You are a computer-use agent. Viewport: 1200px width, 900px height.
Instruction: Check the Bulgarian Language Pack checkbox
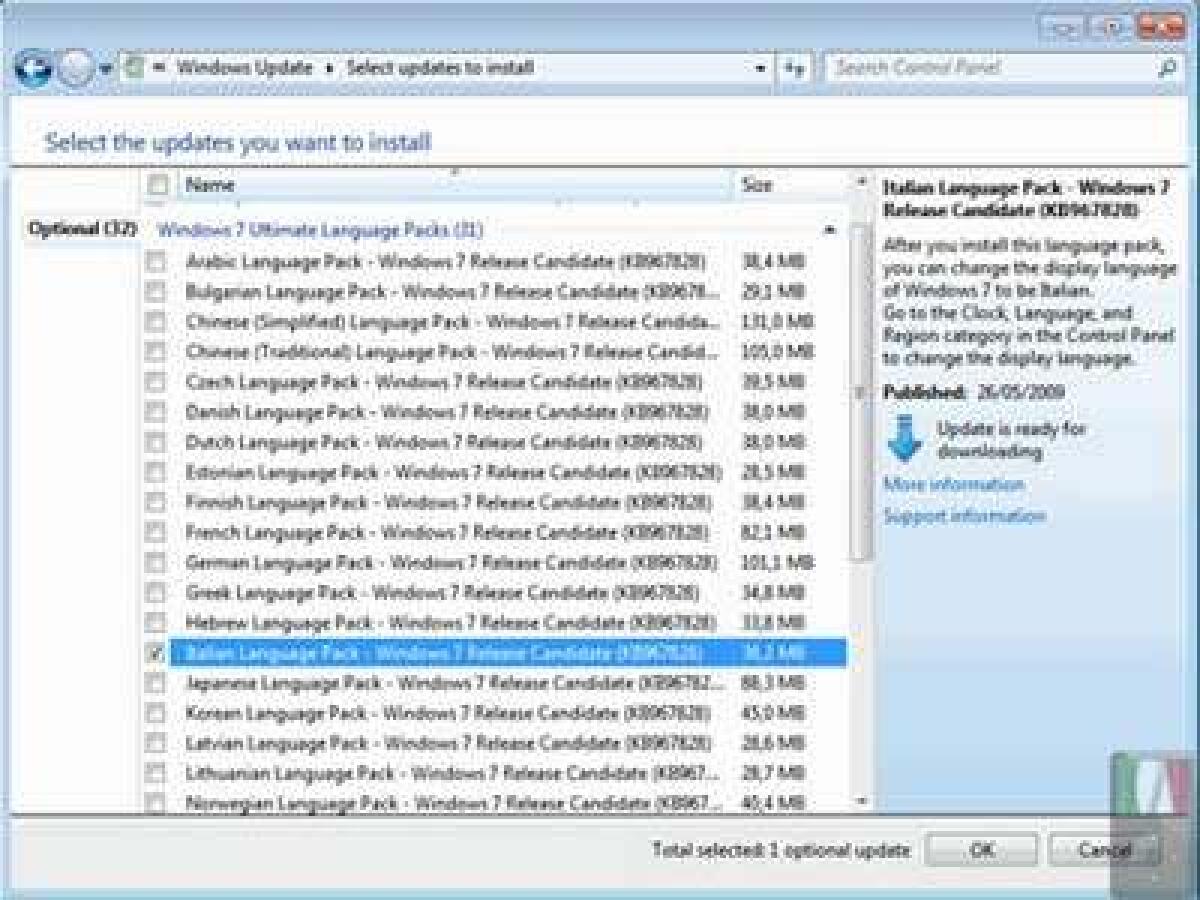pyautogui.click(x=155, y=292)
